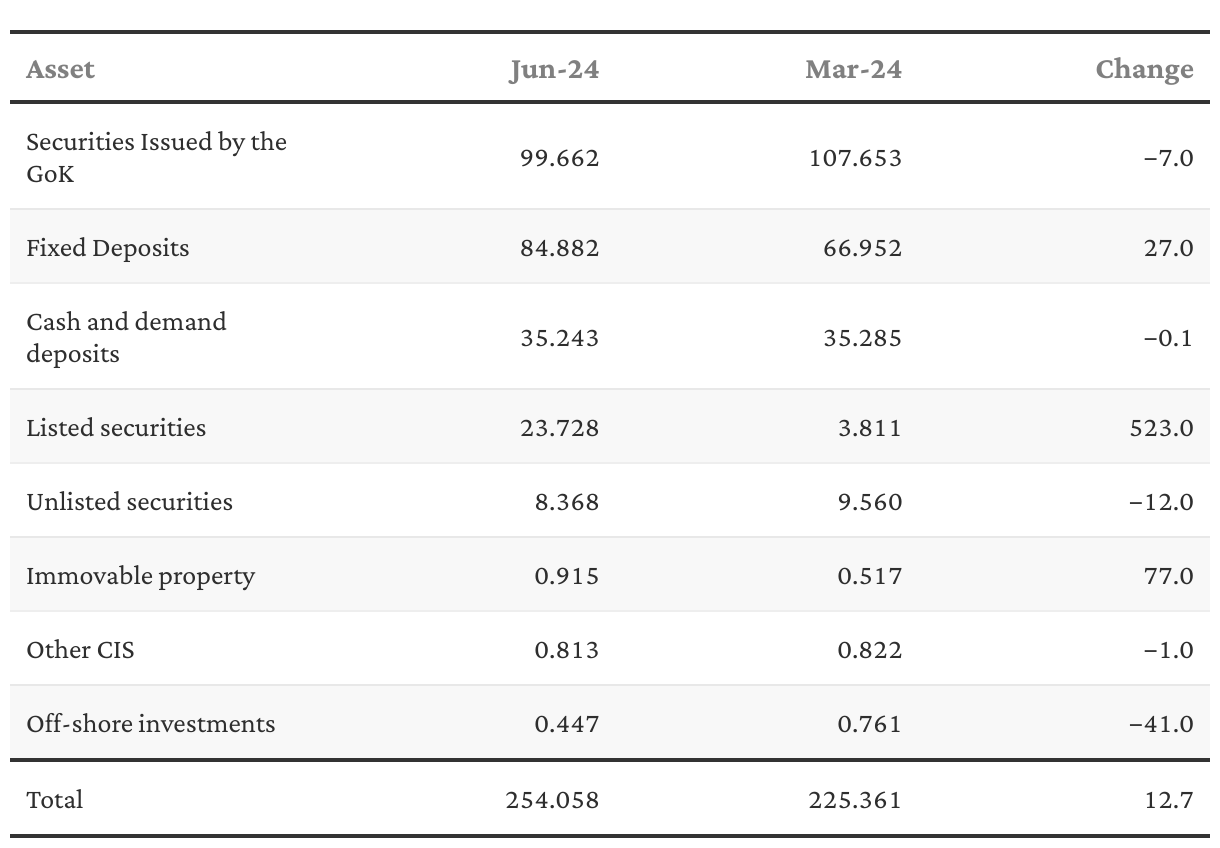This screenshot has height=848, width=1220.
Task: Click Cash and demand deposits label
Action: click(x=127, y=337)
